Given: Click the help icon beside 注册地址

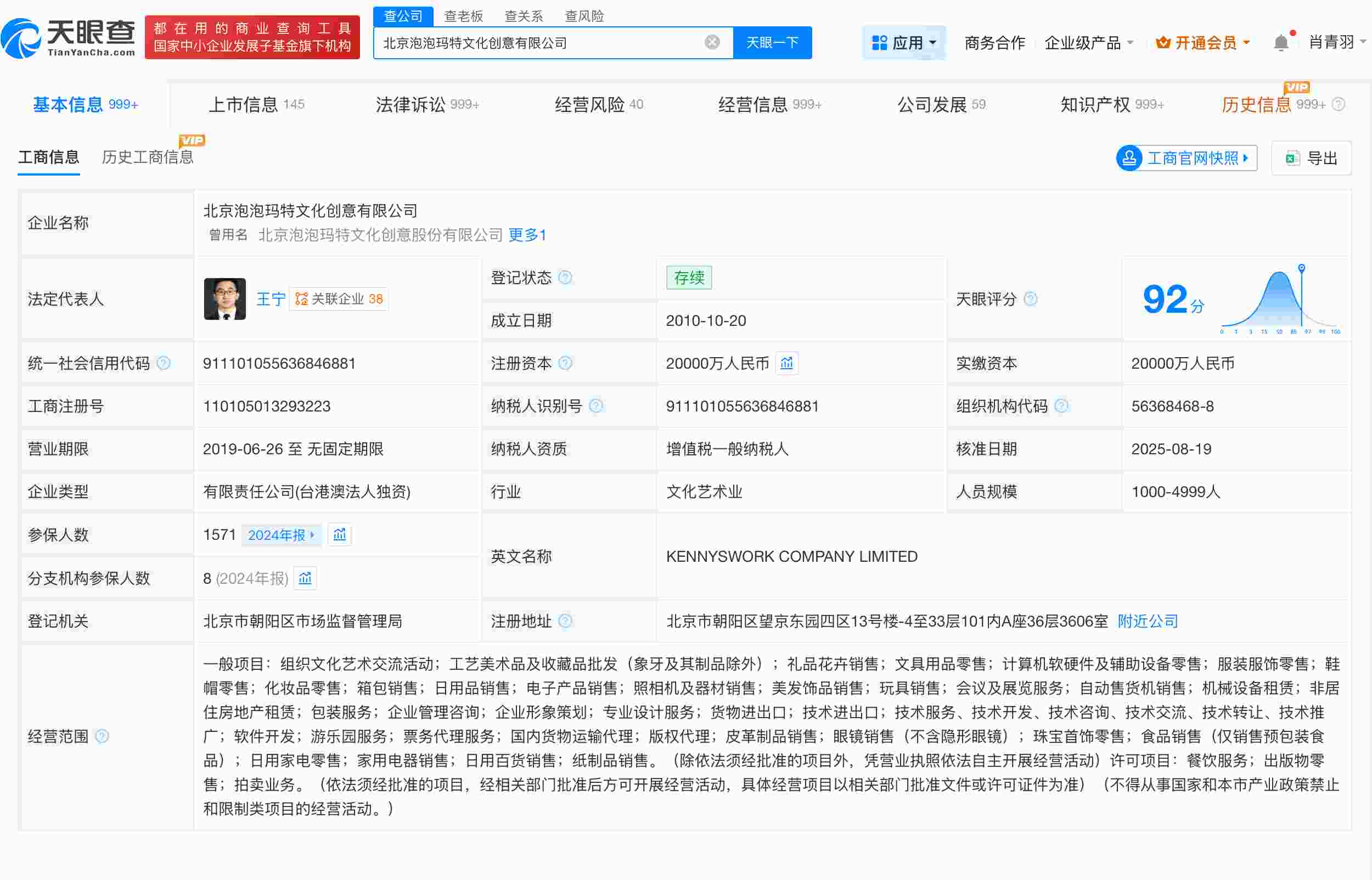Looking at the screenshot, I should coord(565,621).
